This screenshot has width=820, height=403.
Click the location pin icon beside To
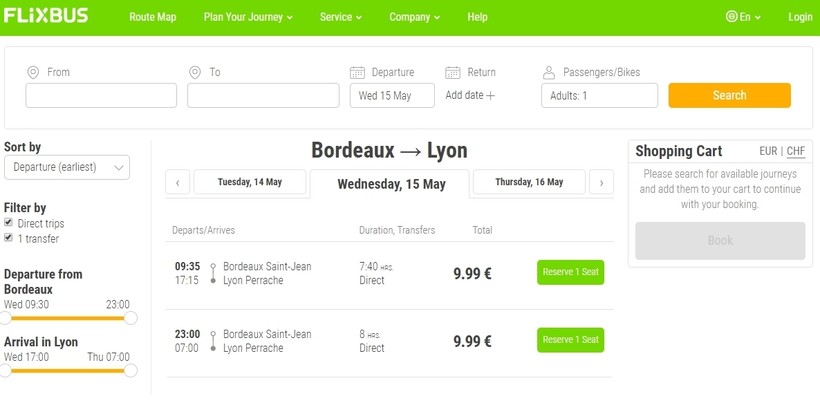195,72
